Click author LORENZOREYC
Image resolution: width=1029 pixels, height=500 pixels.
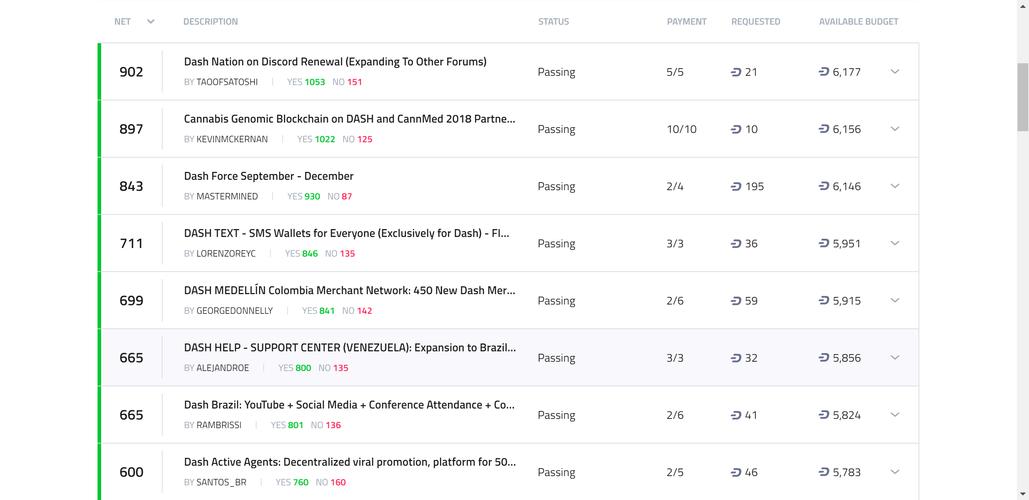pos(226,253)
